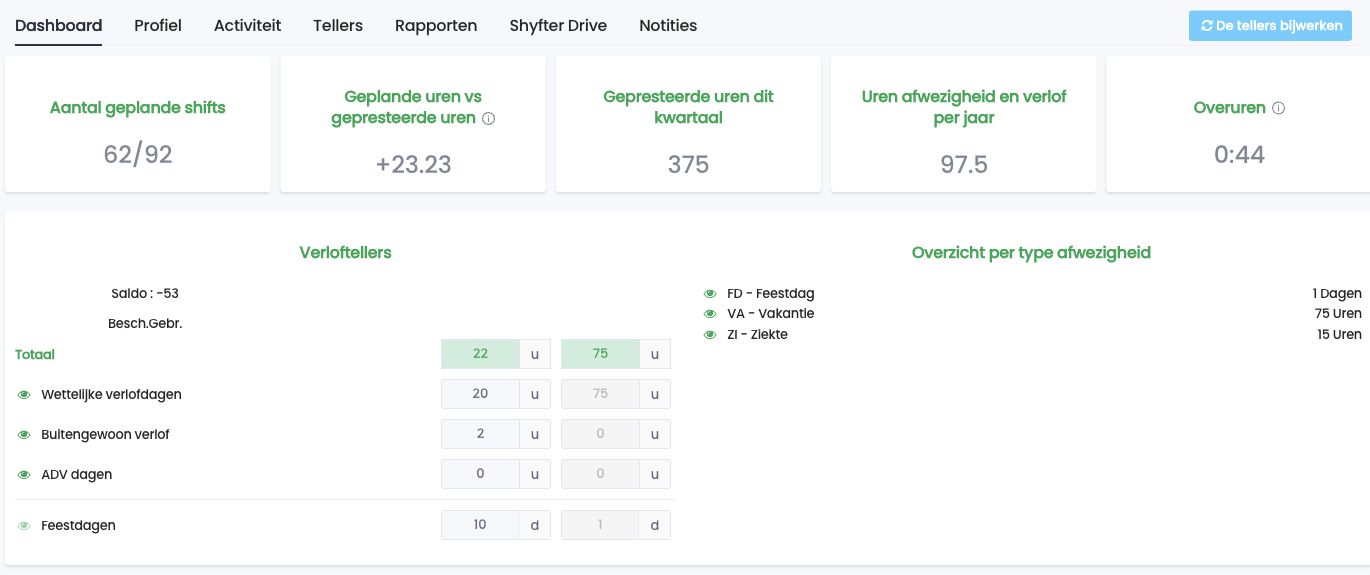Click Aantal geplande shifts card heading
The width and height of the screenshot is (1370, 575).
click(138, 108)
